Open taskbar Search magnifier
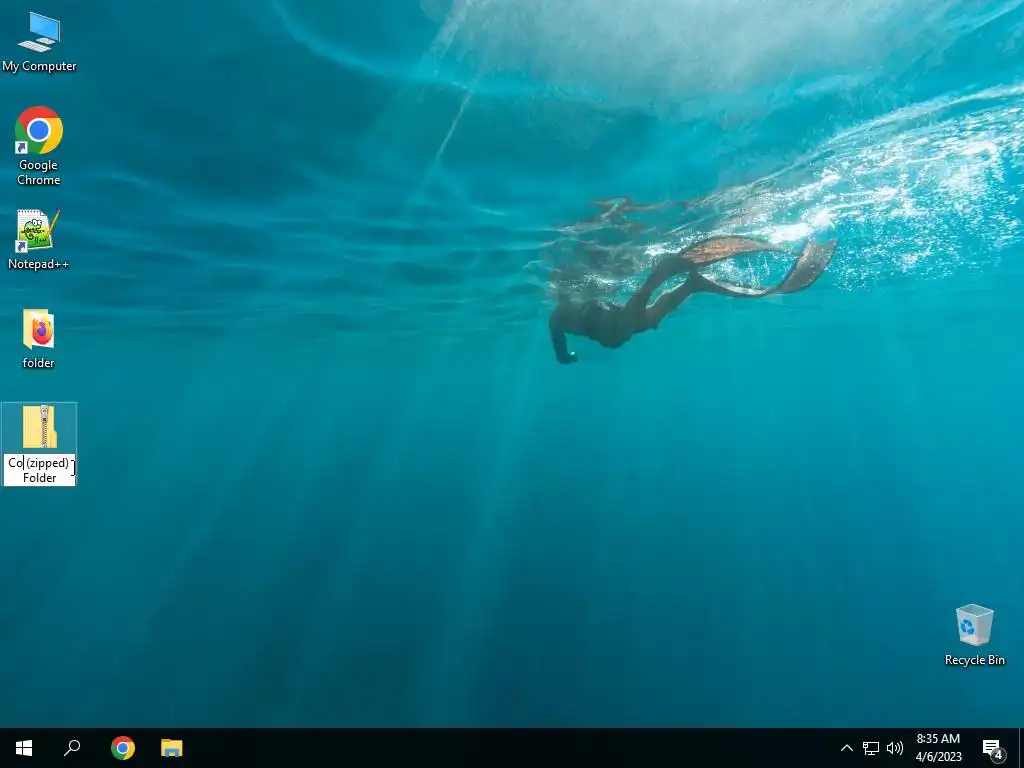Image resolution: width=1024 pixels, height=768 pixels. [72, 748]
